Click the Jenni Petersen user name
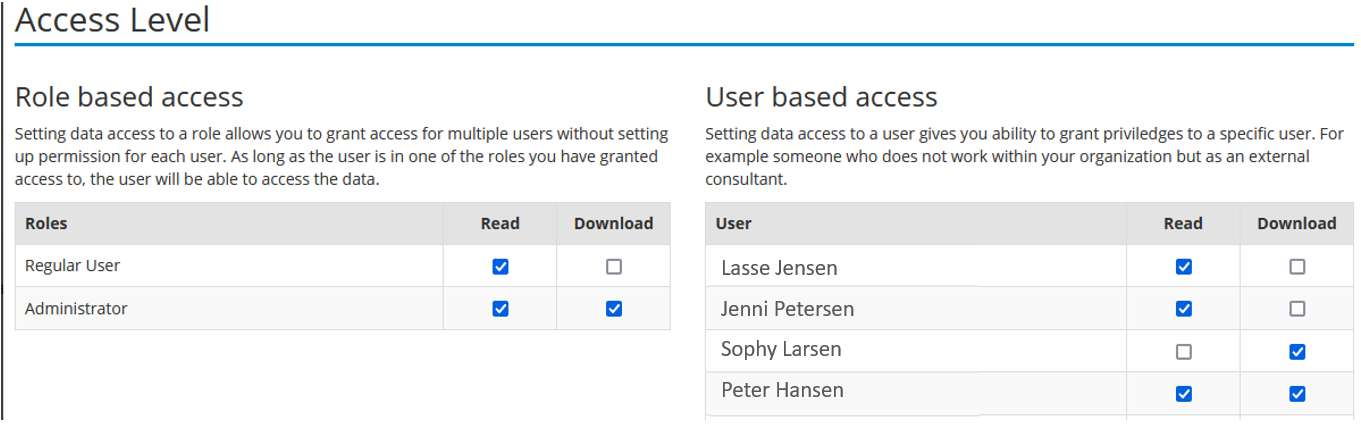This screenshot has width=1361, height=427. point(787,309)
